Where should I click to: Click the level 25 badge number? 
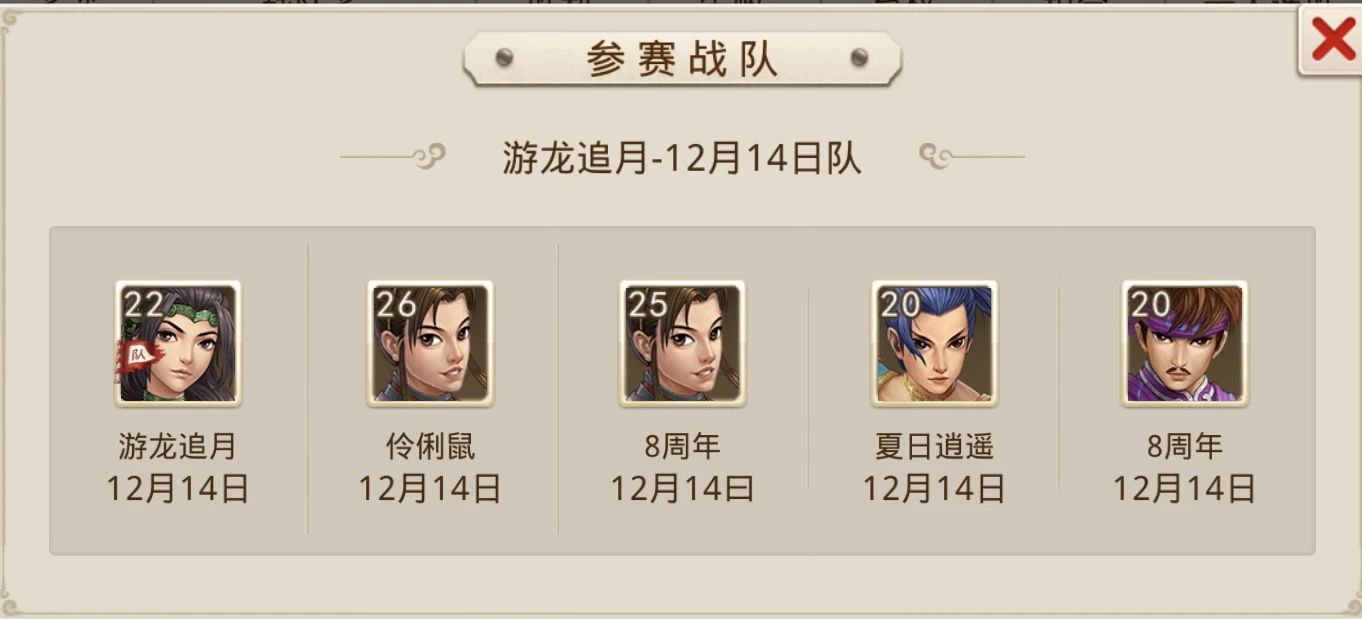pyautogui.click(x=648, y=304)
